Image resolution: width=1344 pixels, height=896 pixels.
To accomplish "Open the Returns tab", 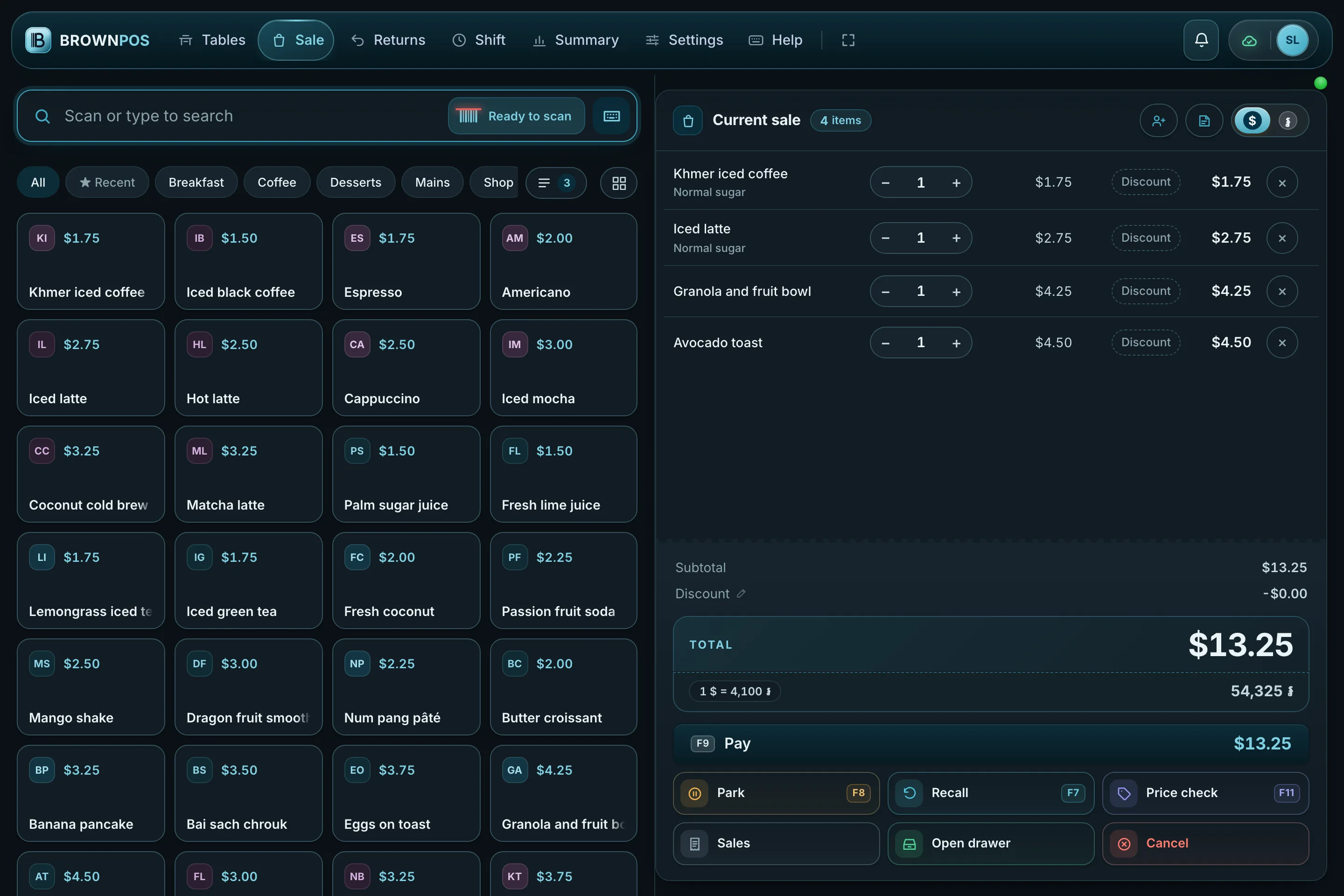I will click(389, 40).
